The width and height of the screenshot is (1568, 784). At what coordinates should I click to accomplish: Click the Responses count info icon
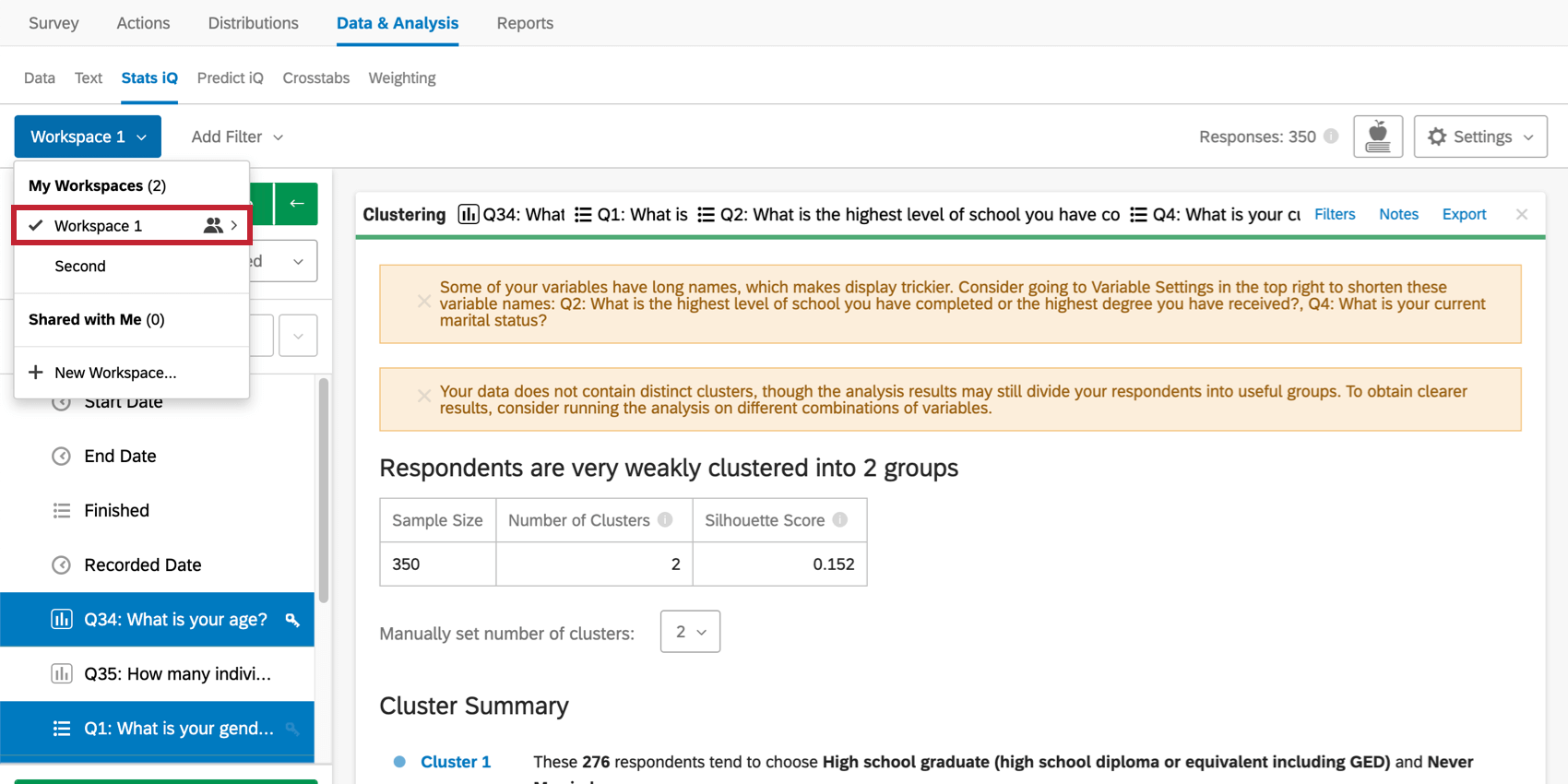point(1331,137)
